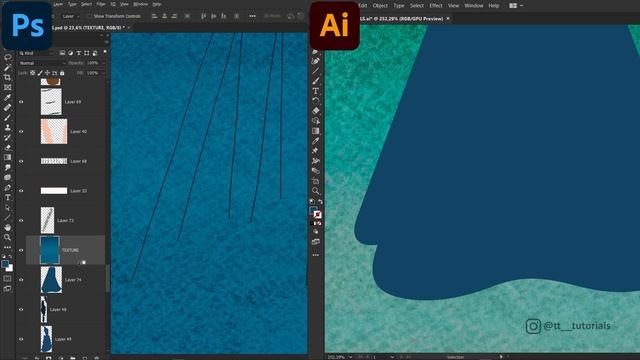The width and height of the screenshot is (640, 360).
Task: Select the TEXTURE layer thumbnail
Action: pyautogui.click(x=50, y=250)
